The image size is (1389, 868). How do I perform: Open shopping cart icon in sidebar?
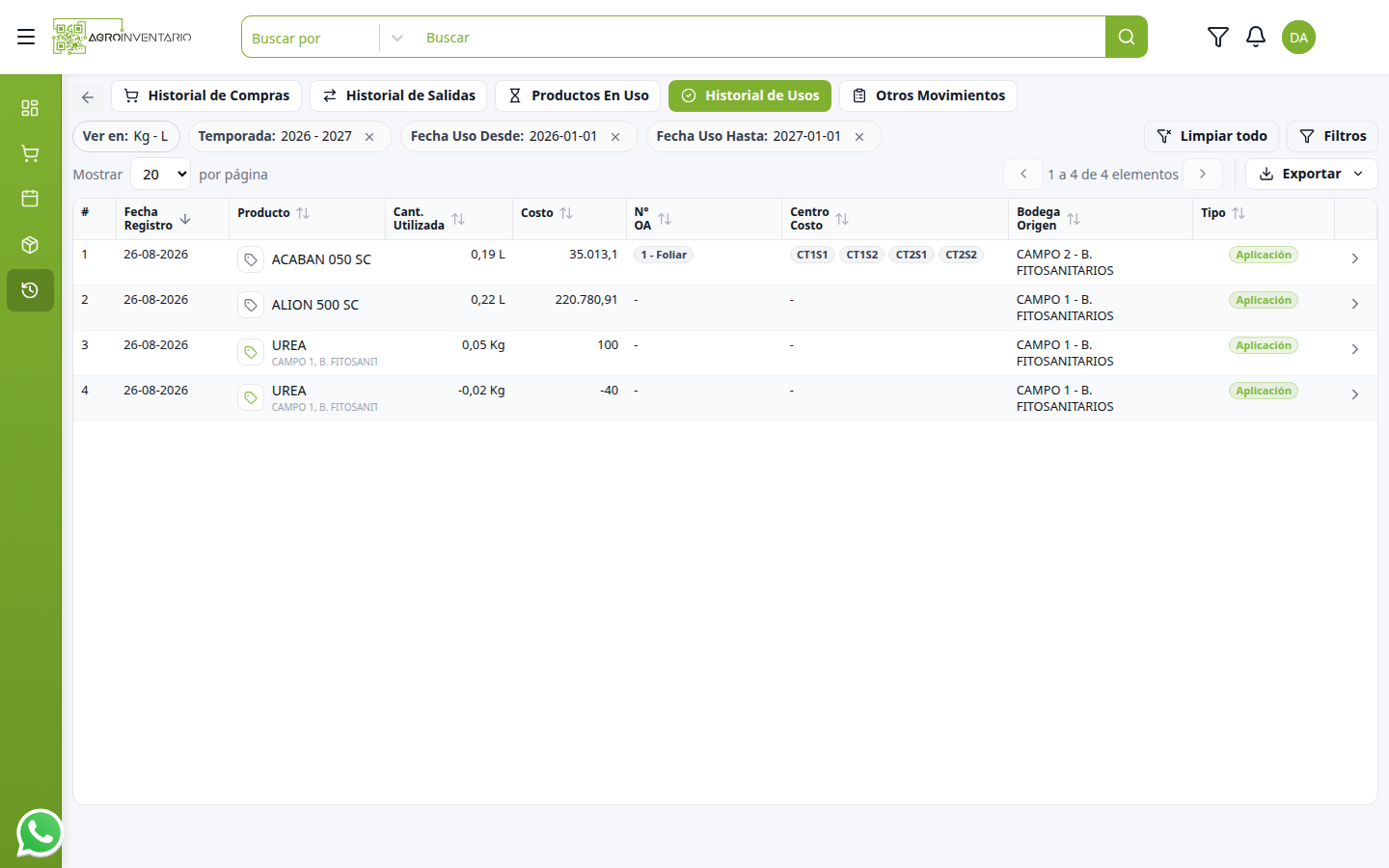tap(30, 153)
